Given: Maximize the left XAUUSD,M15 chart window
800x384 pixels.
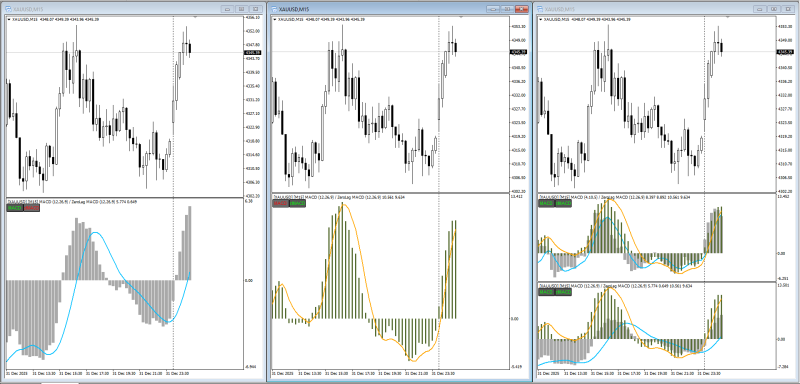Looking at the screenshot, I should click(x=241, y=9).
